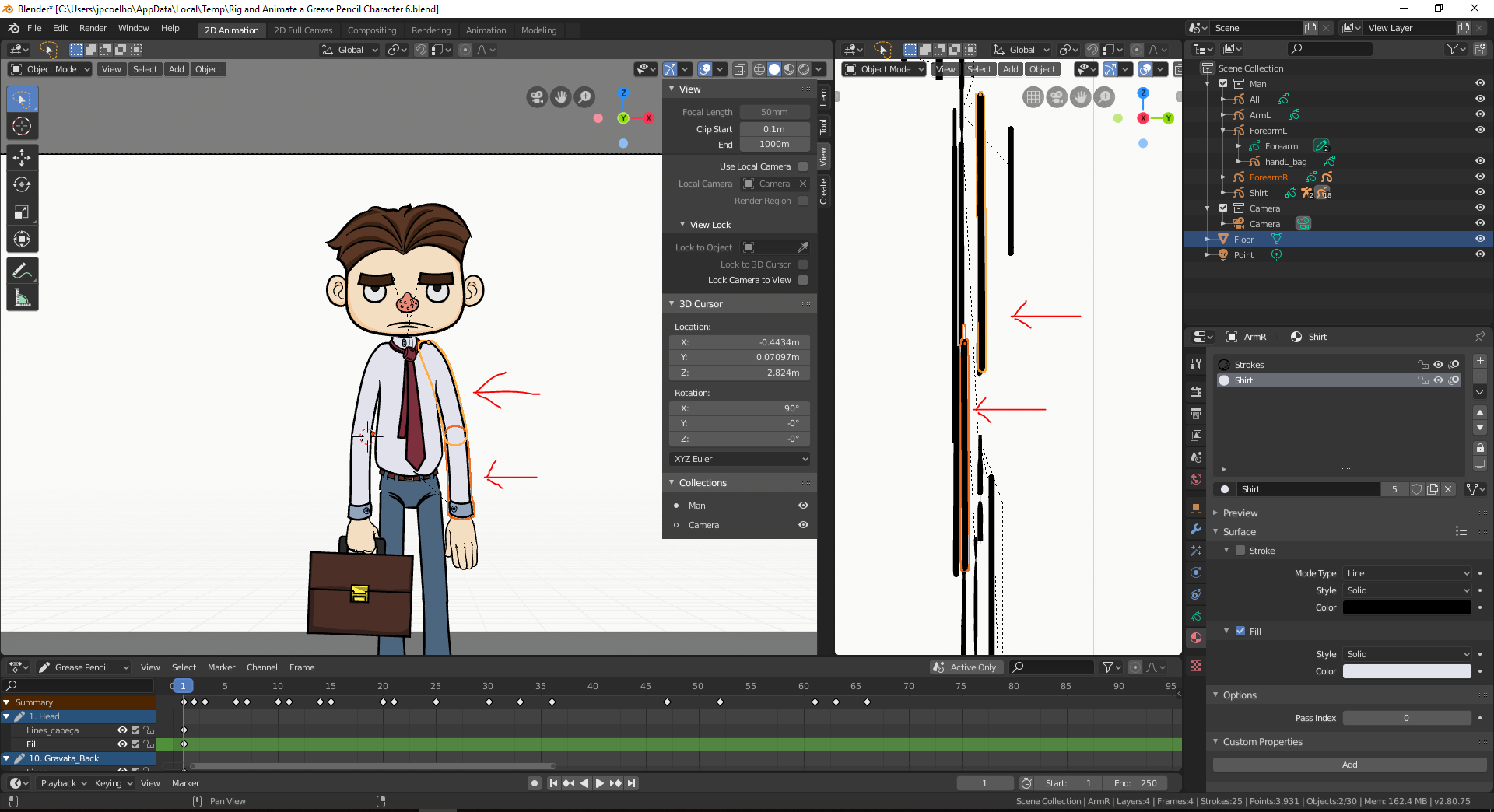The width and height of the screenshot is (1494, 812).
Task: Select the Measure tool
Action: 22,298
